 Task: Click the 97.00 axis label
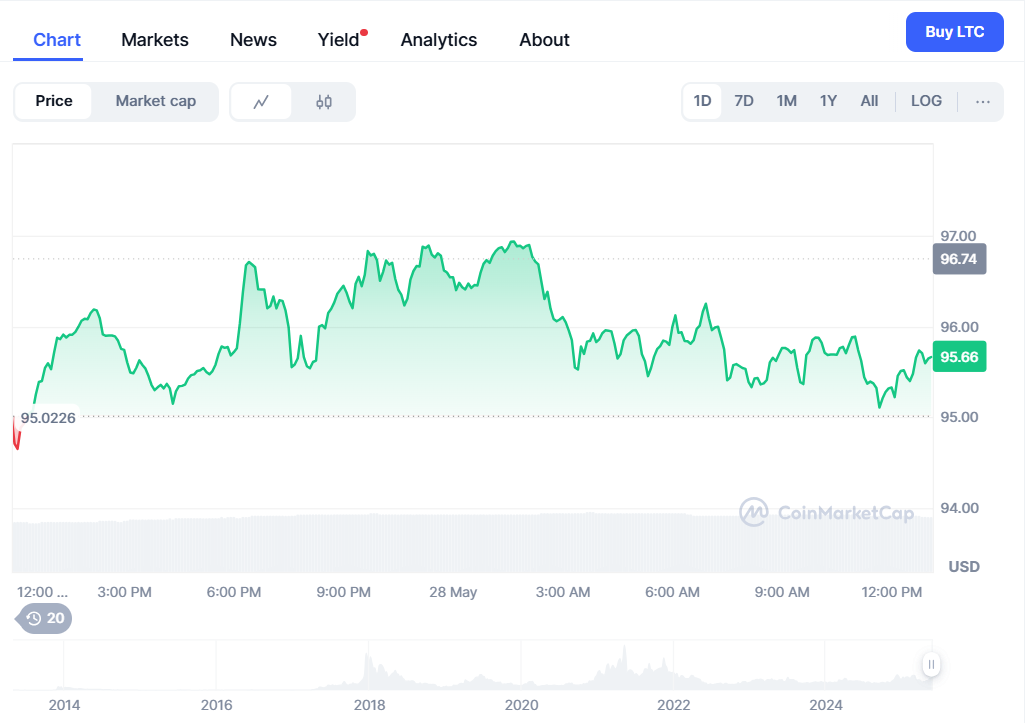tap(958, 236)
